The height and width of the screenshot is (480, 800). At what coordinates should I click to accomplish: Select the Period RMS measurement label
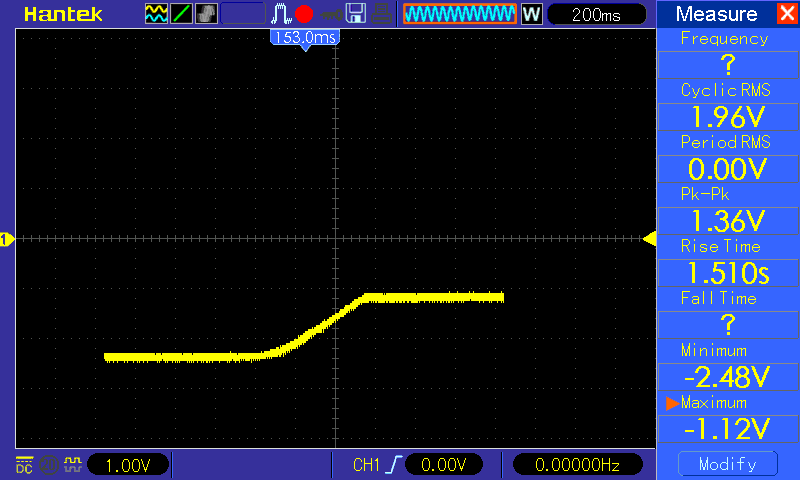[726, 142]
